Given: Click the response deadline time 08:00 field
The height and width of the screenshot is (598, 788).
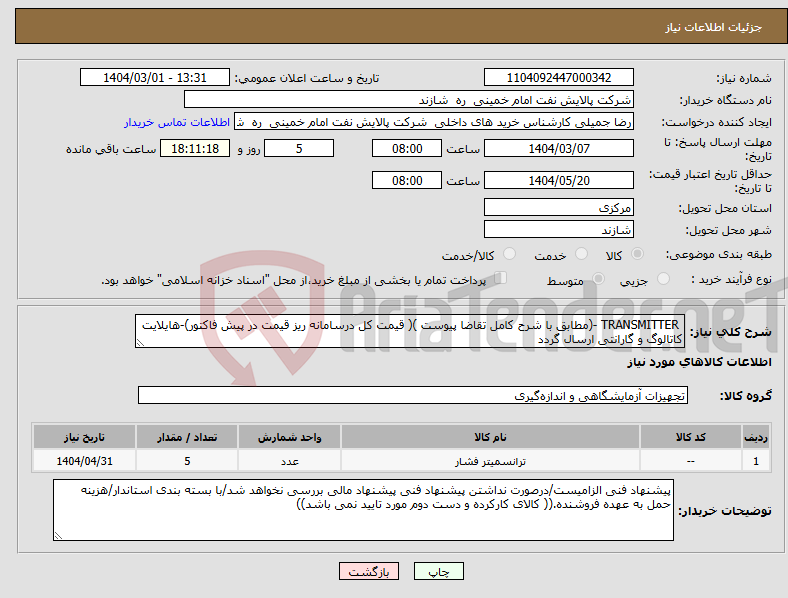Looking at the screenshot, I should (407, 149).
